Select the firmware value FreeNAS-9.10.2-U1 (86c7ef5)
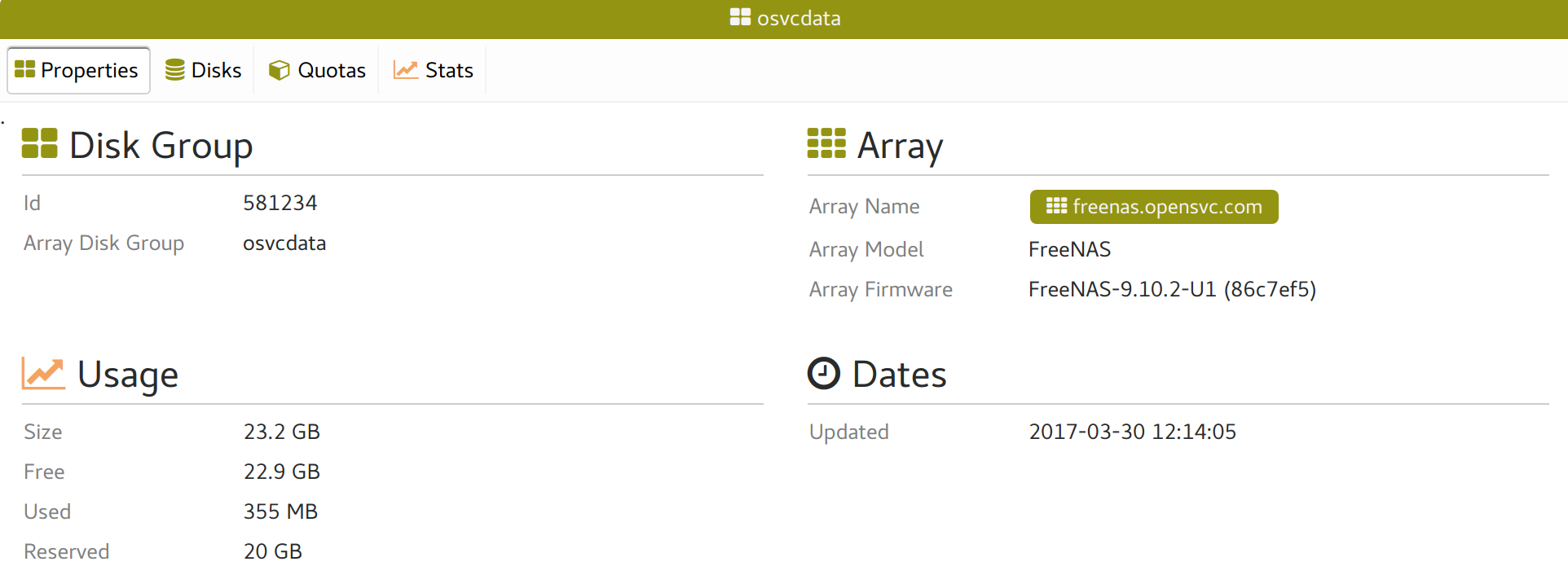This screenshot has height=588, width=1568. click(x=1172, y=289)
